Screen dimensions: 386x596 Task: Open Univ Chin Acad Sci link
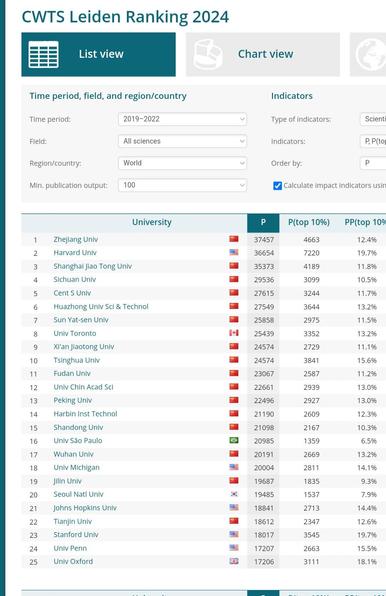pyautogui.click(x=83, y=387)
